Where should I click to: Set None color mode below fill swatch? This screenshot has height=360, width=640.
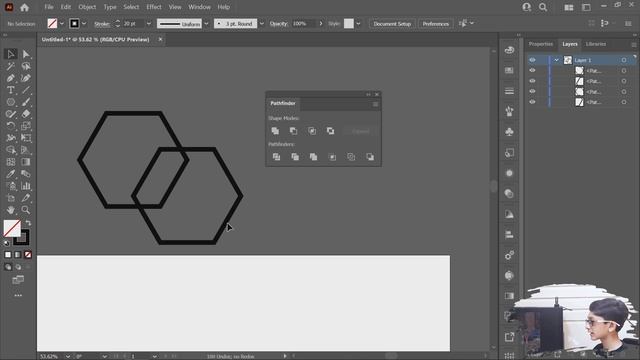pos(28,255)
